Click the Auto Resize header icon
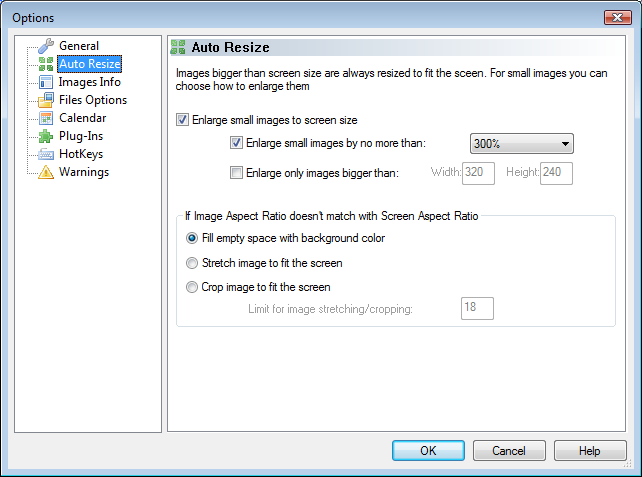 178,47
